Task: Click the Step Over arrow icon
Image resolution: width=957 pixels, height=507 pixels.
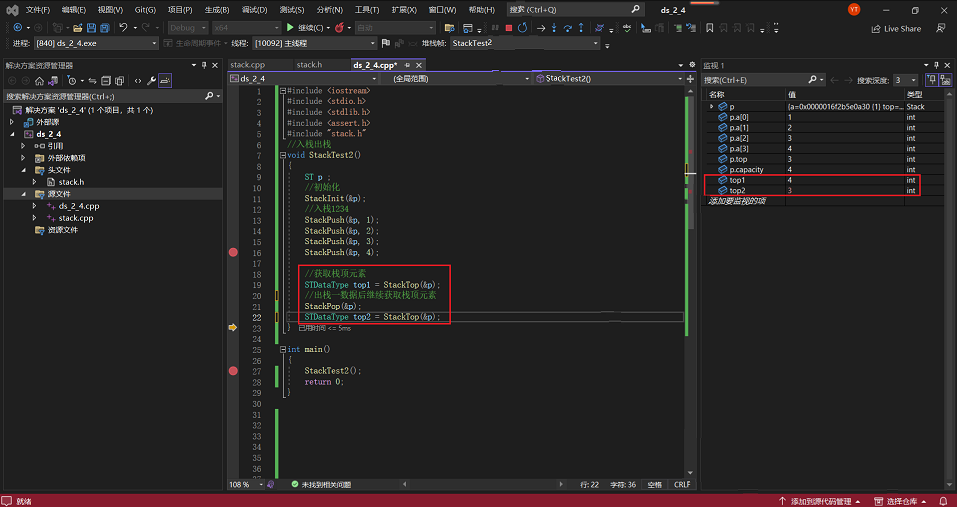Action: (x=567, y=28)
